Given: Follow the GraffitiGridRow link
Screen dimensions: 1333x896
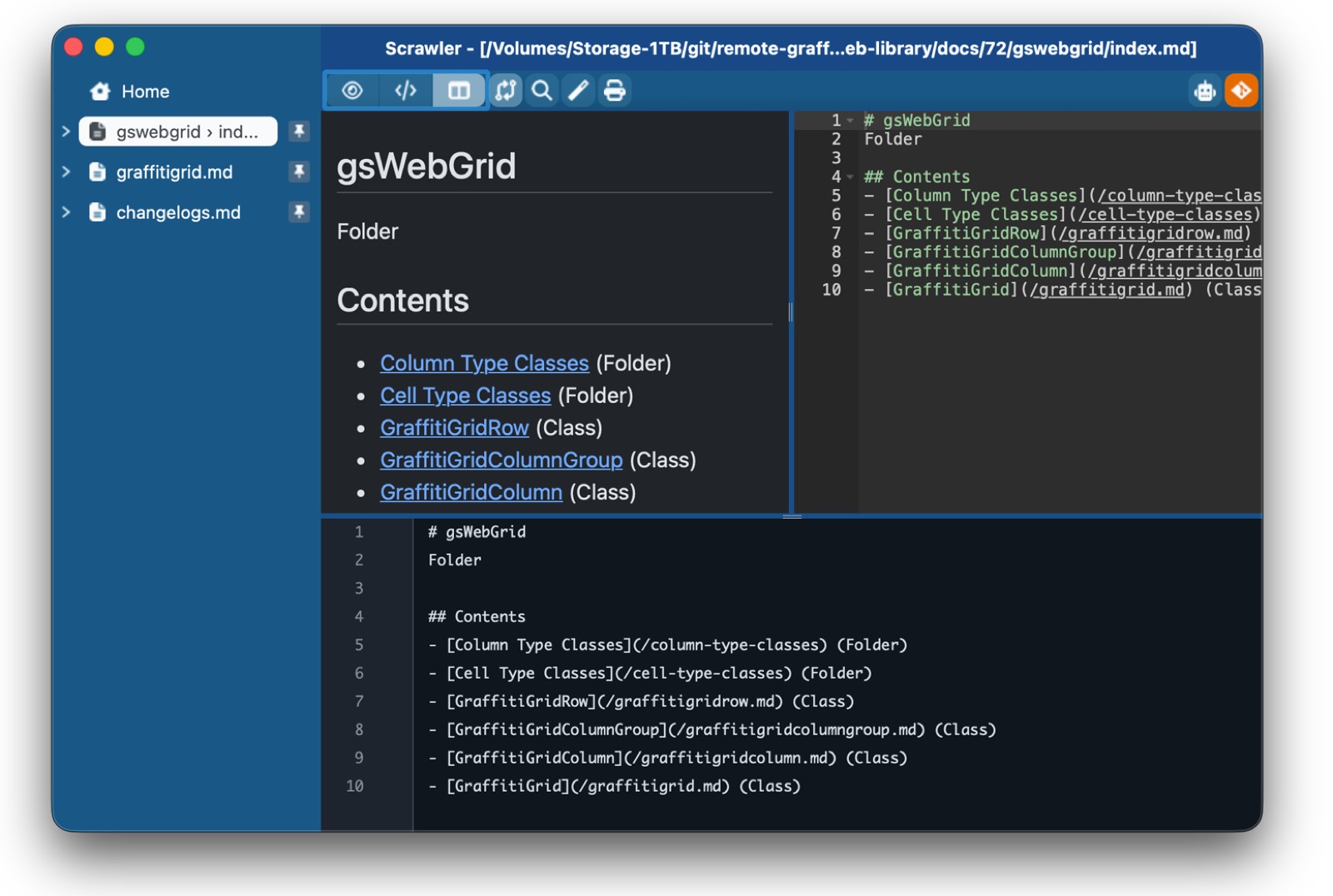Looking at the screenshot, I should tap(454, 428).
